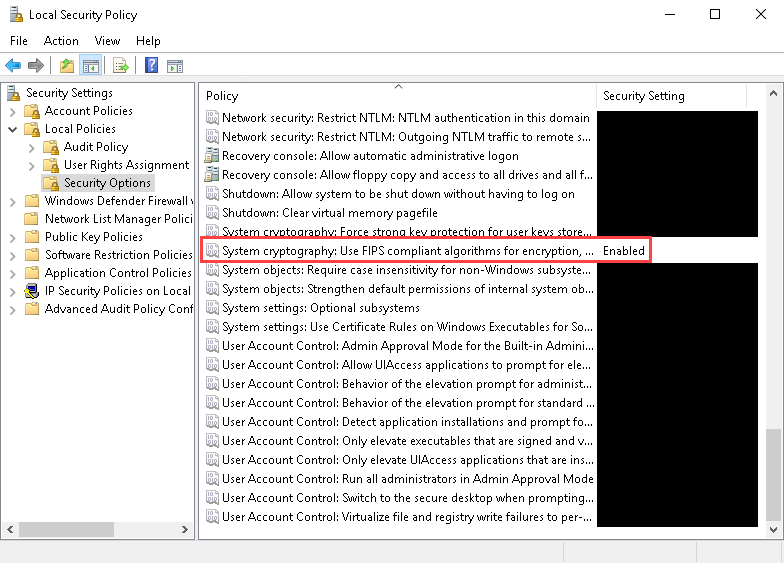This screenshot has height=563, width=784.
Task: Sort by the Policy column header
Action: tap(397, 96)
